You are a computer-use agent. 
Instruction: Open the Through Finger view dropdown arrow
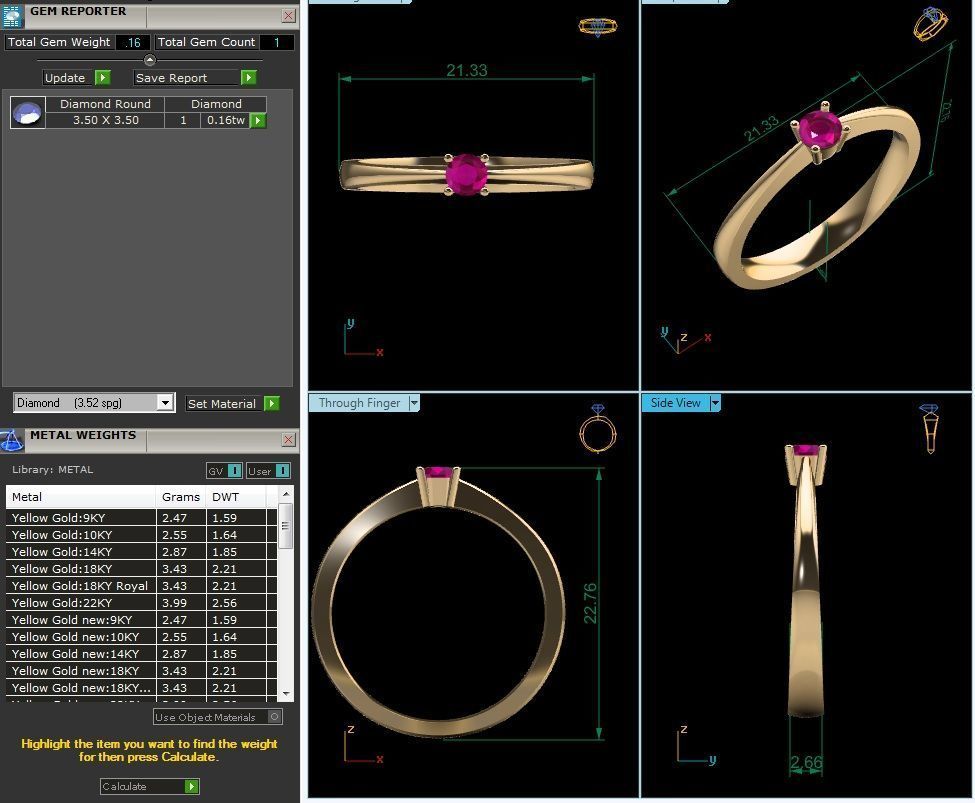414,403
